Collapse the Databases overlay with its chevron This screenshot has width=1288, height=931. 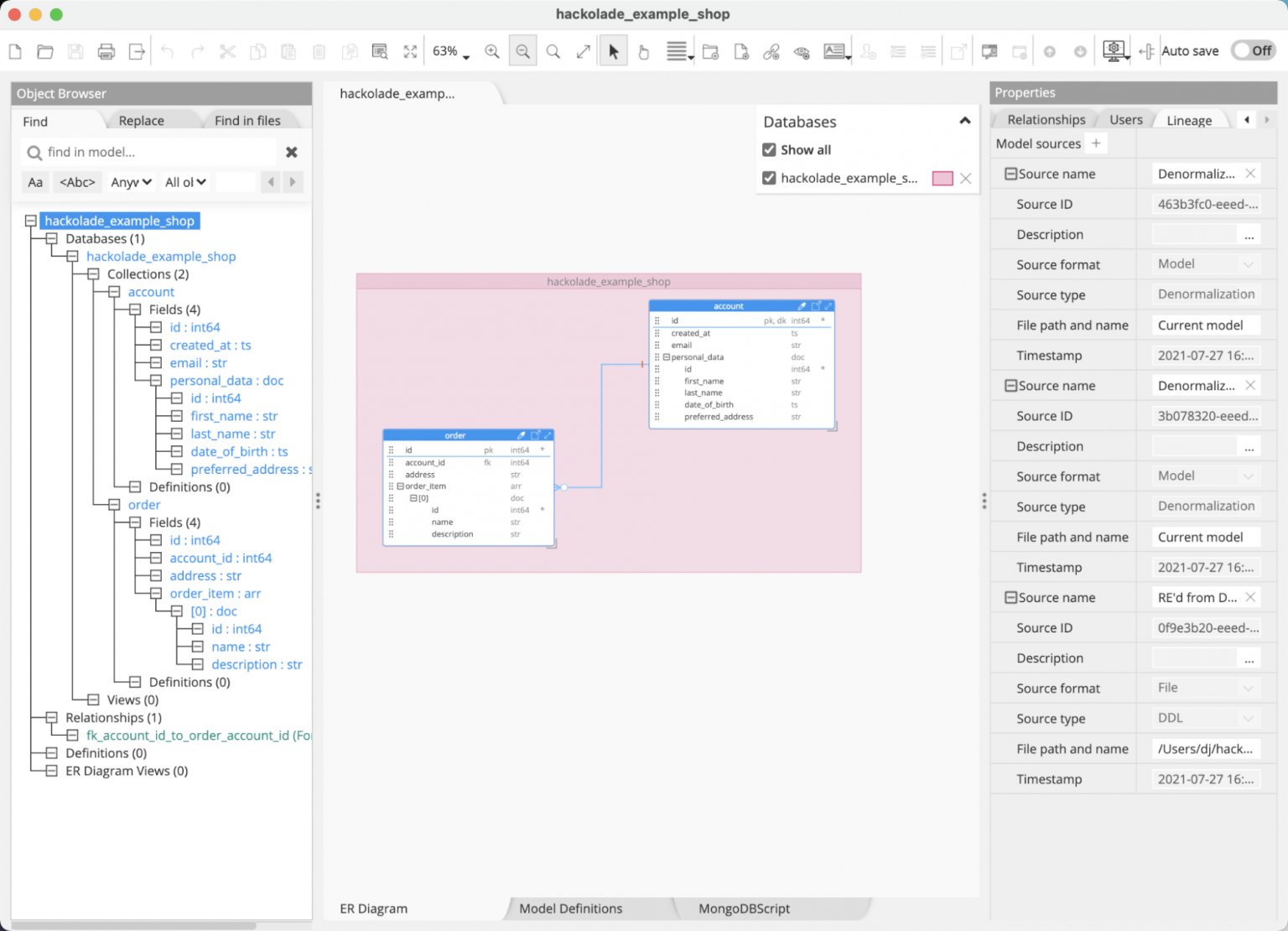tap(964, 121)
